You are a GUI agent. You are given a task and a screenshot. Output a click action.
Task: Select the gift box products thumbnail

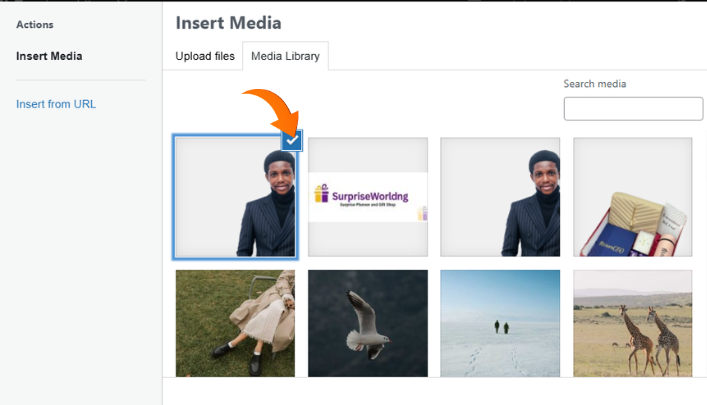[x=632, y=198]
